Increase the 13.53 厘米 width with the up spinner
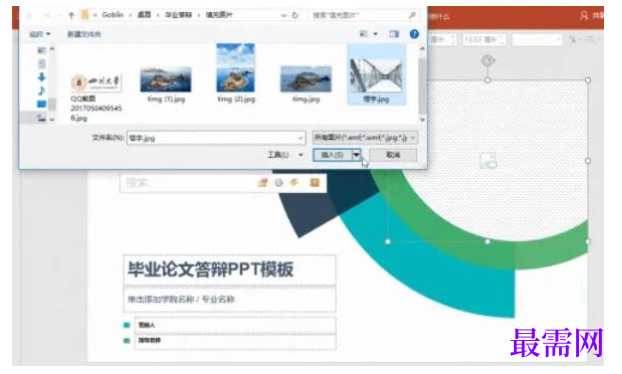This screenshot has height=374, width=622. [502, 37]
